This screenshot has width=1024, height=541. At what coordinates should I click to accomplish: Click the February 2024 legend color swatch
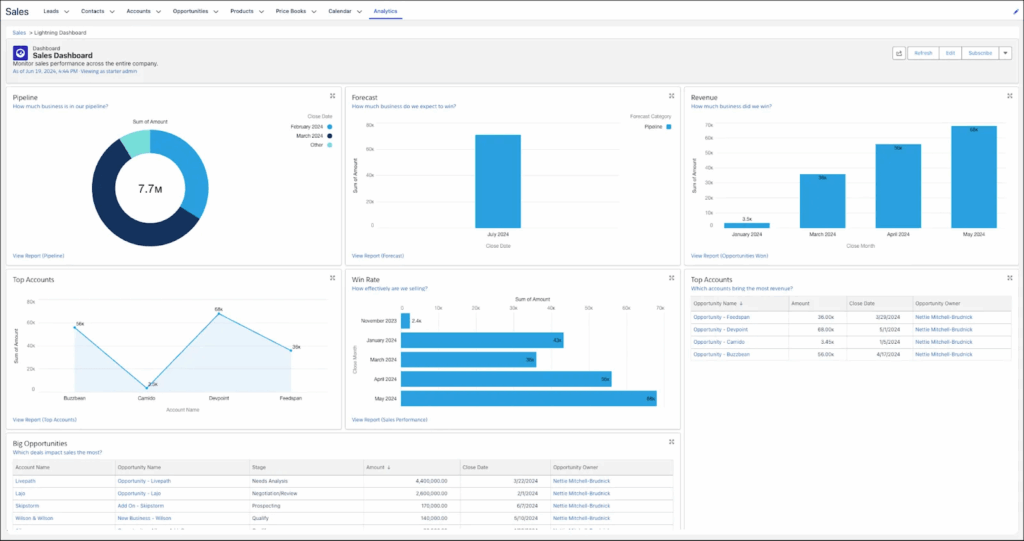329,127
